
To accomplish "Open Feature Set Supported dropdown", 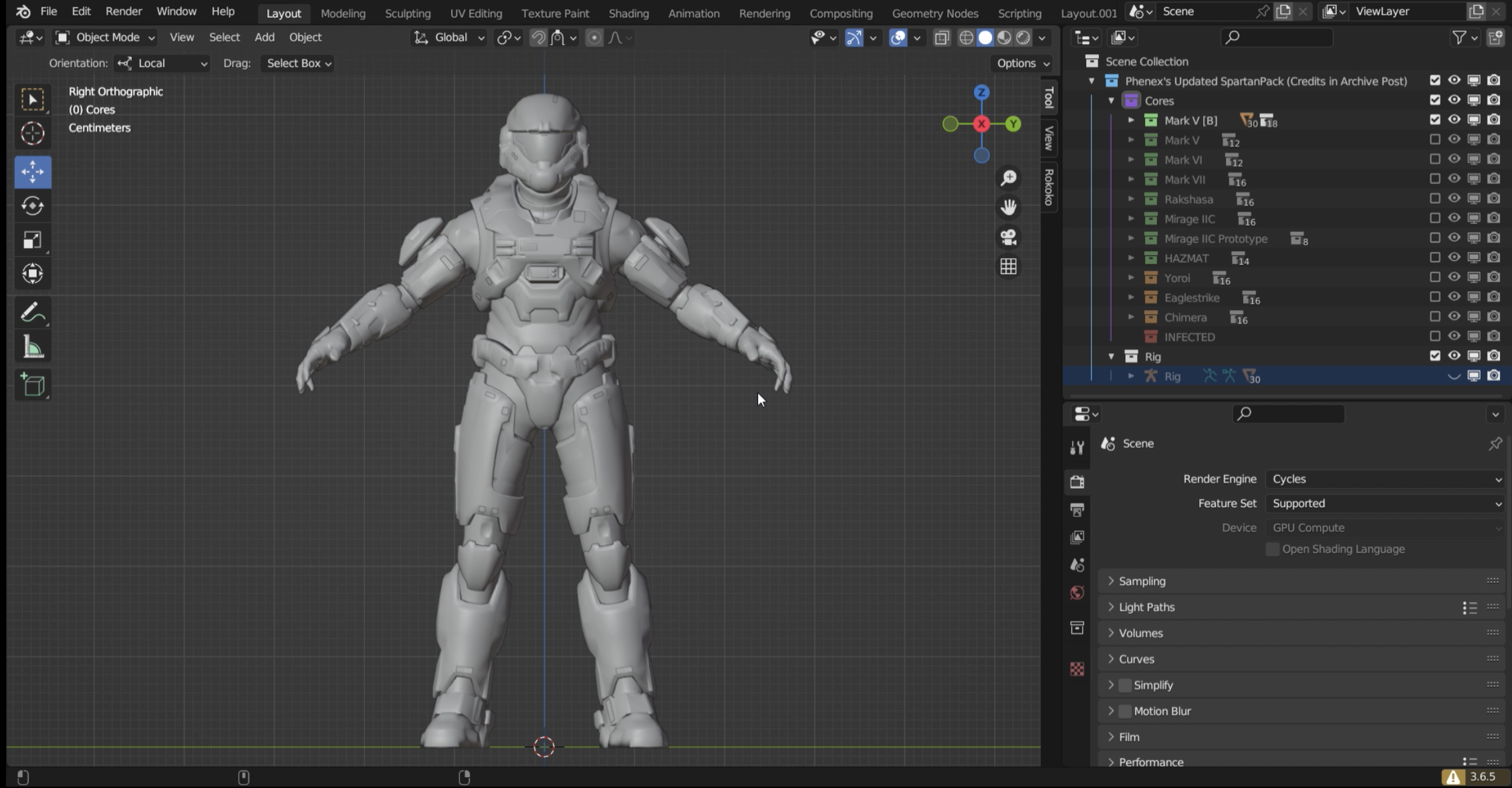I will pyautogui.click(x=1385, y=503).
